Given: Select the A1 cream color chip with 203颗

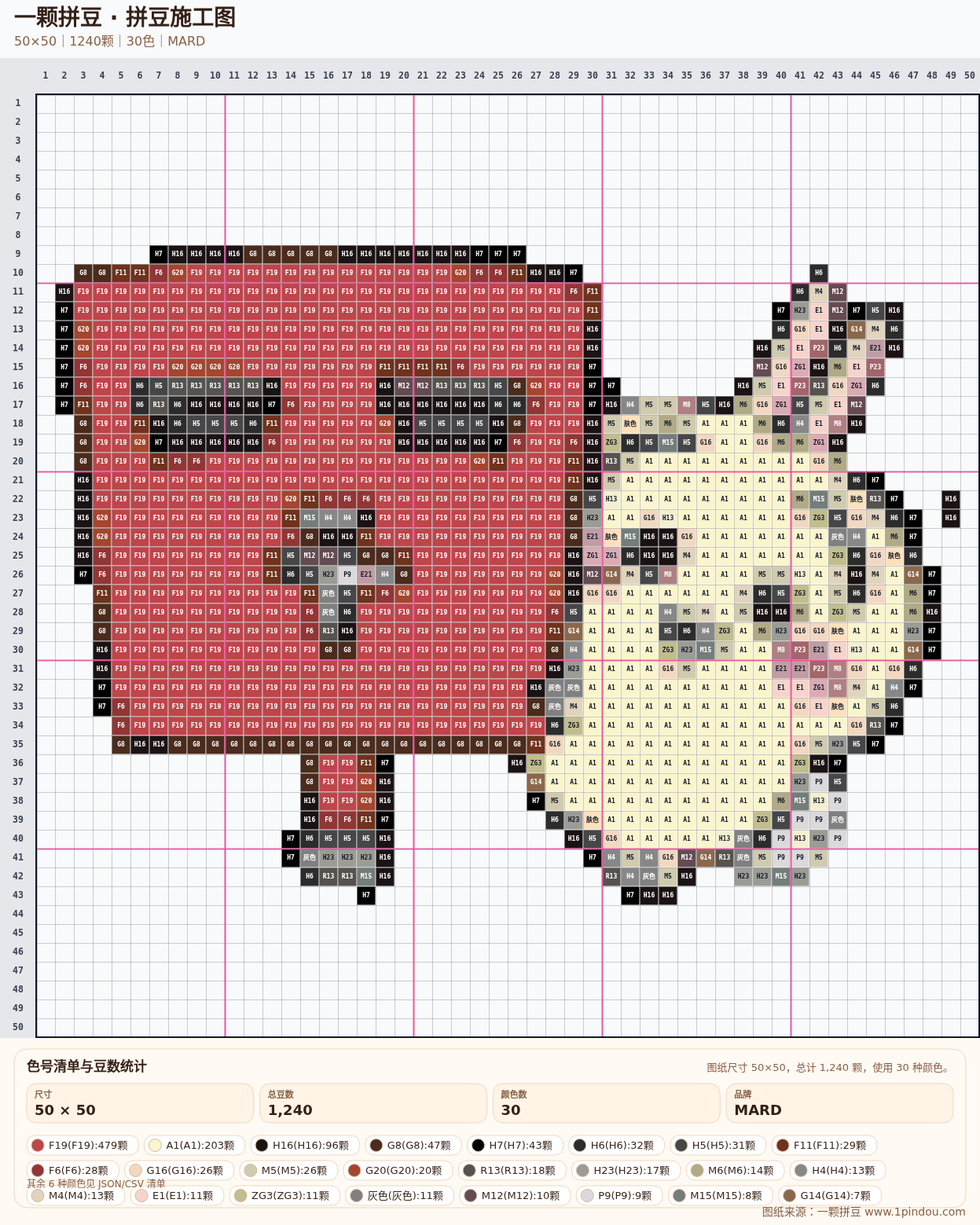Looking at the screenshot, I should pyautogui.click(x=196, y=1146).
